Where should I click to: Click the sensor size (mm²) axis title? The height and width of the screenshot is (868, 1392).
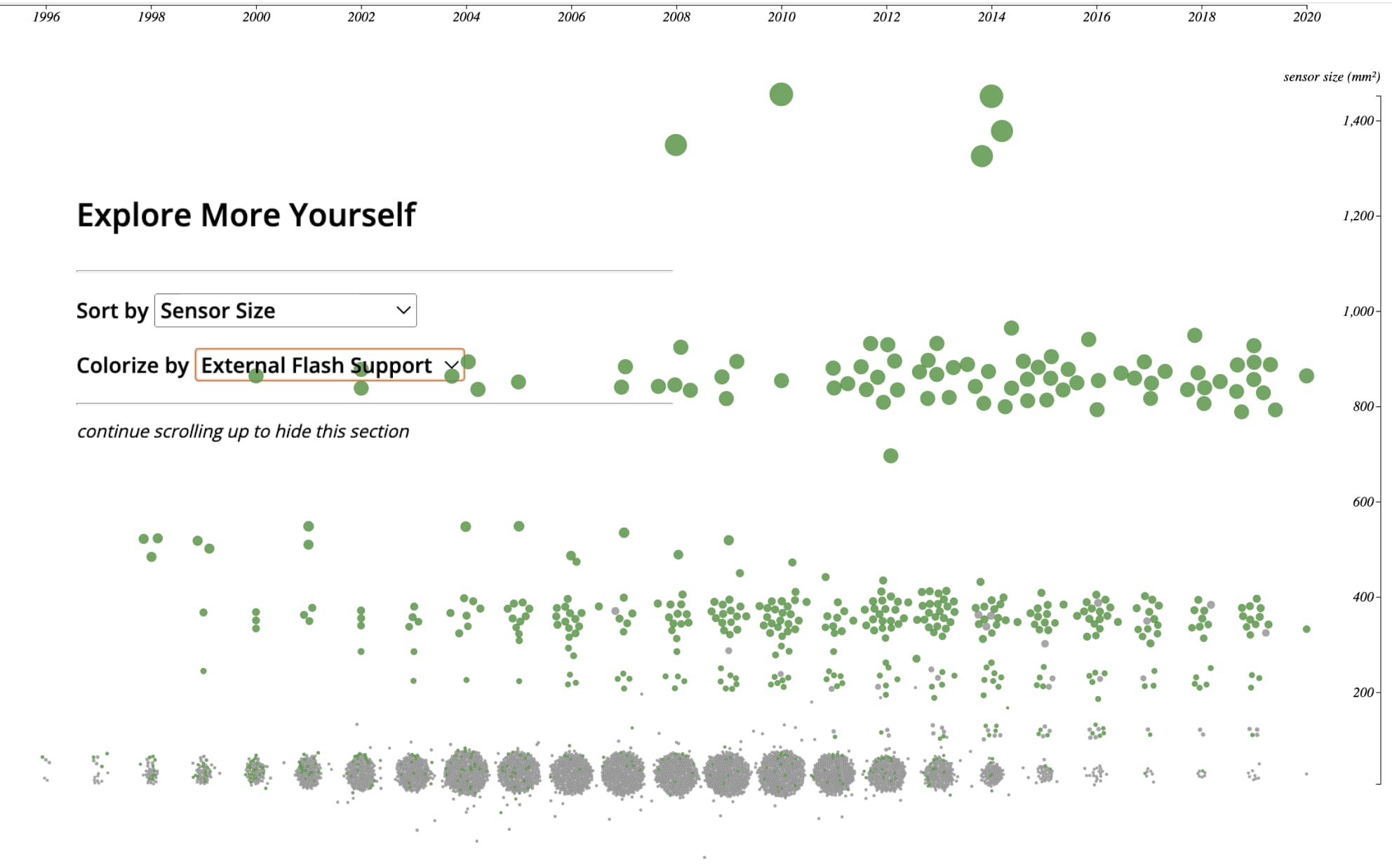point(1331,77)
